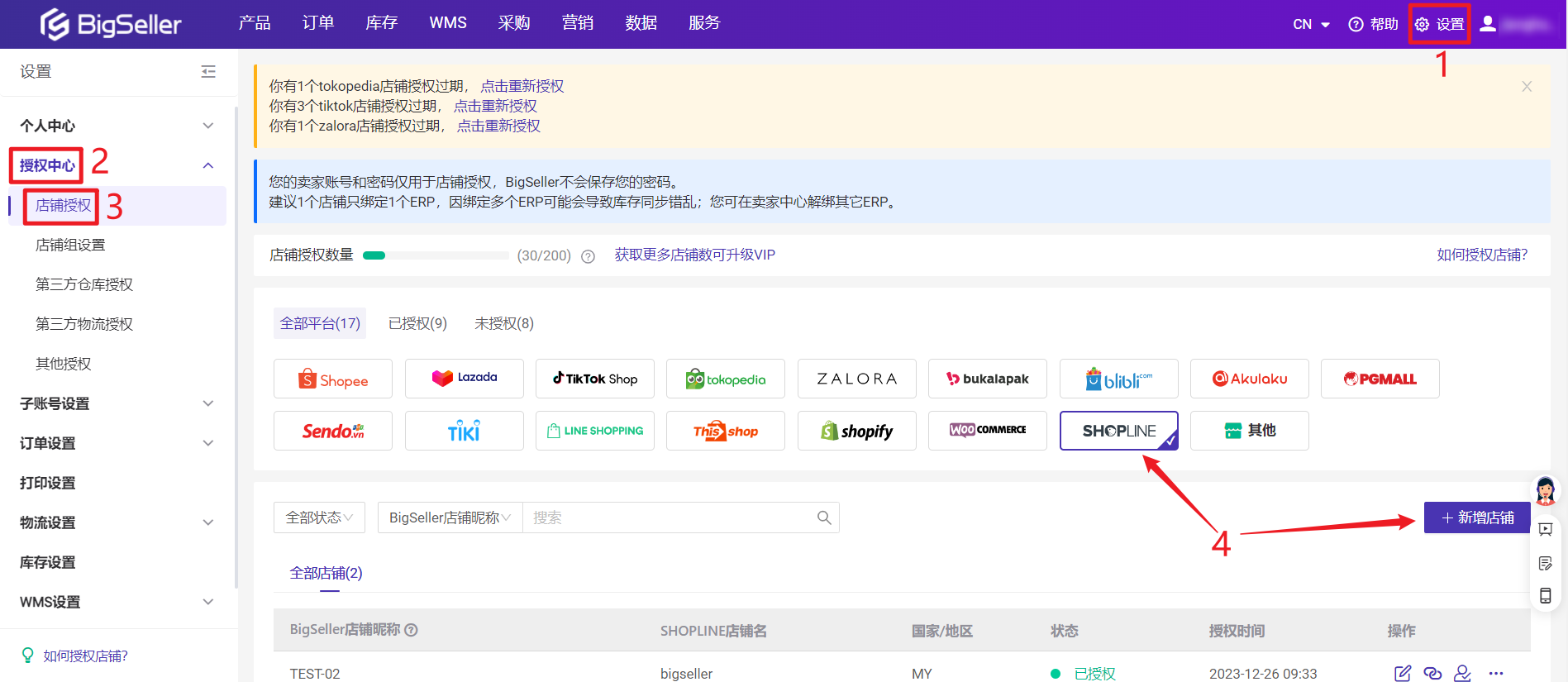
Task: Select the 全部店铺(2) tab
Action: (326, 573)
